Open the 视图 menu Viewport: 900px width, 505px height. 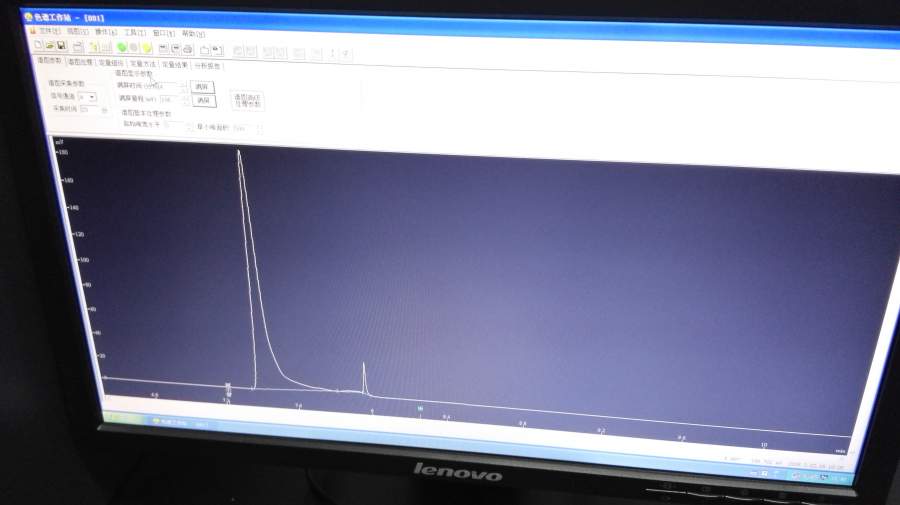(x=77, y=31)
